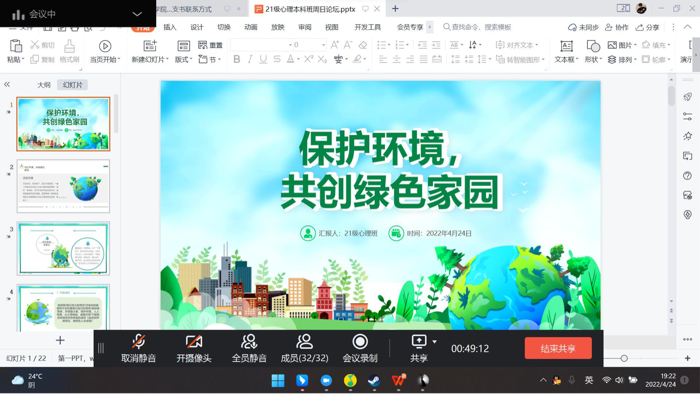Open the Shapes (形状) tool

(x=593, y=51)
